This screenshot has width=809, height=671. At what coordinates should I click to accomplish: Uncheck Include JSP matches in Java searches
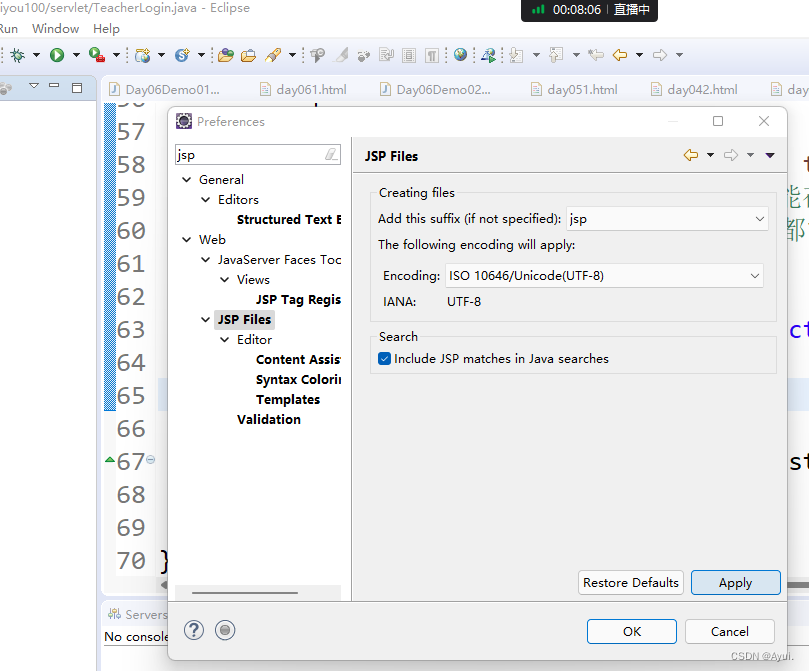(384, 358)
